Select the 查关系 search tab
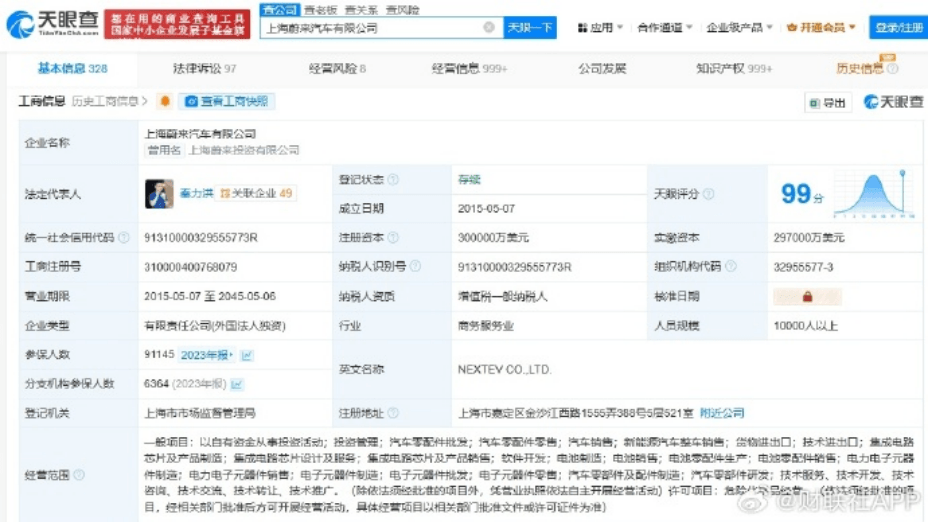Viewport: 929px width, 522px height. click(x=361, y=10)
